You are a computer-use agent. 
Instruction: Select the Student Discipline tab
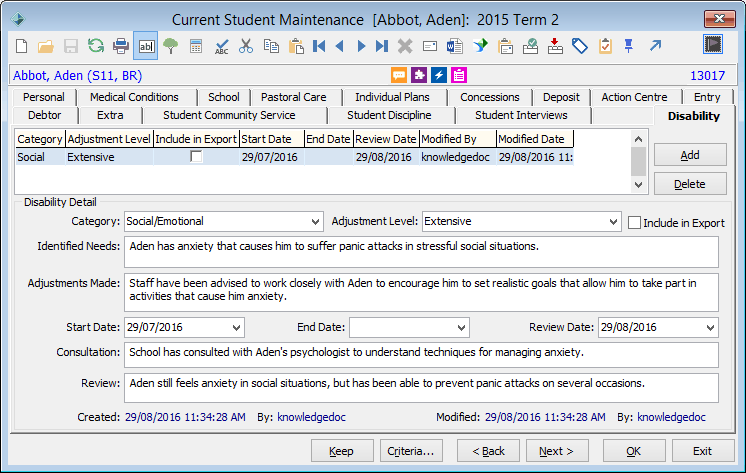click(389, 115)
